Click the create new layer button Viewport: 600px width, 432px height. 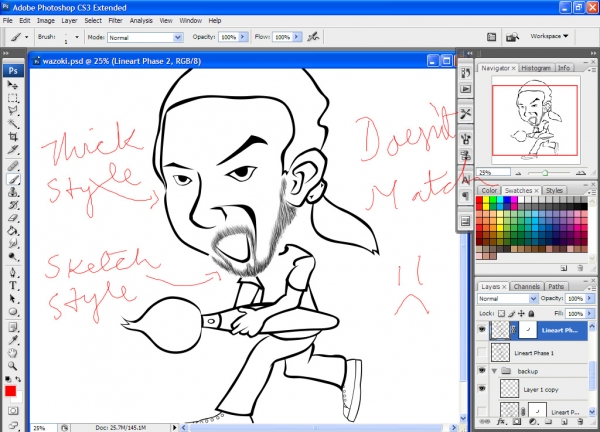pyautogui.click(x=564, y=422)
